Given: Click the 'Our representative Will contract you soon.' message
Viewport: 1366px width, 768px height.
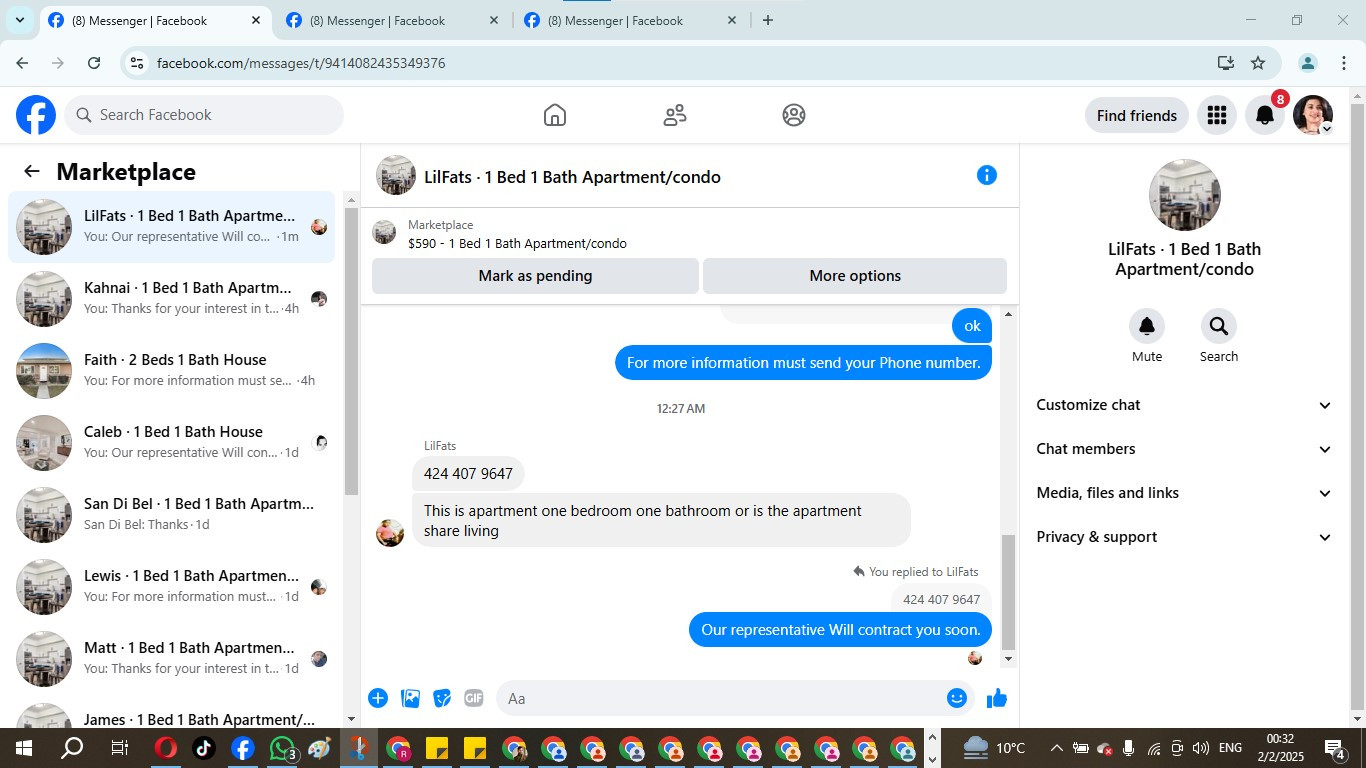Looking at the screenshot, I should tap(840, 630).
